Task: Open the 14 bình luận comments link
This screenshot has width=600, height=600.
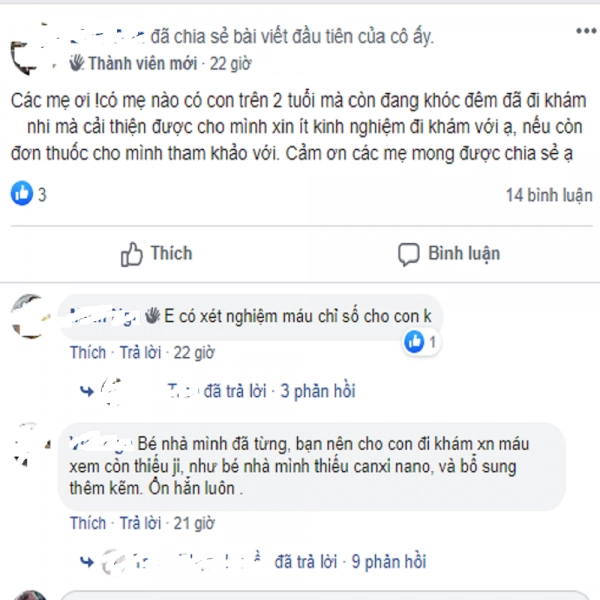Action: (x=549, y=195)
